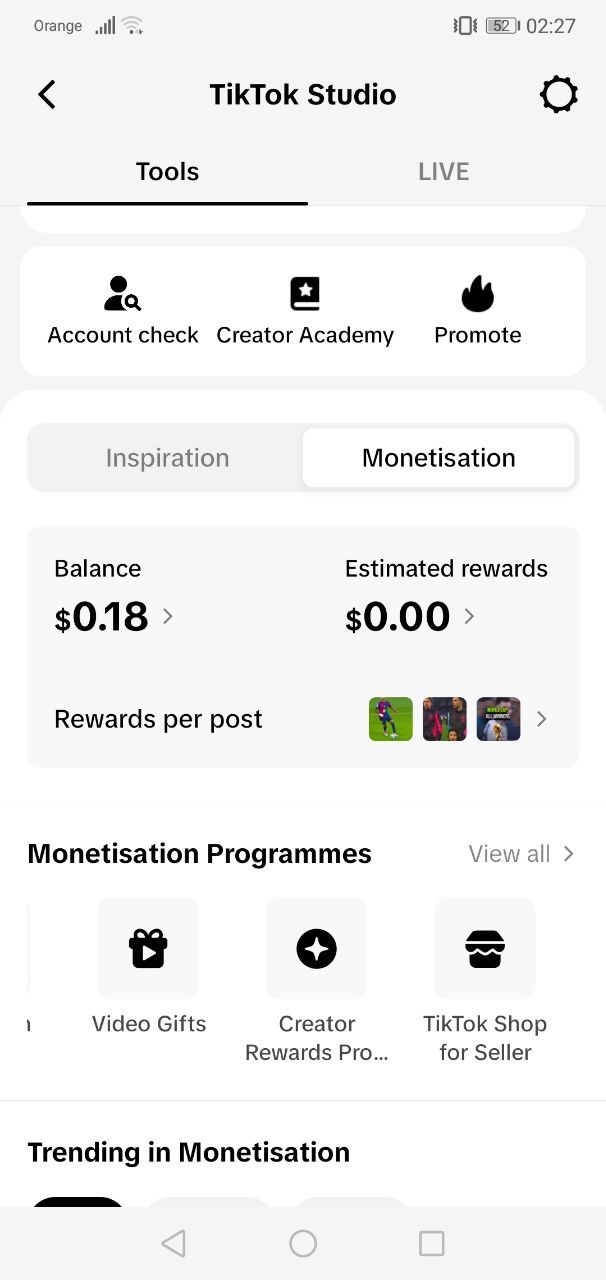This screenshot has width=606, height=1280.
Task: Open the Creator Rewards Programme star icon
Action: click(316, 948)
